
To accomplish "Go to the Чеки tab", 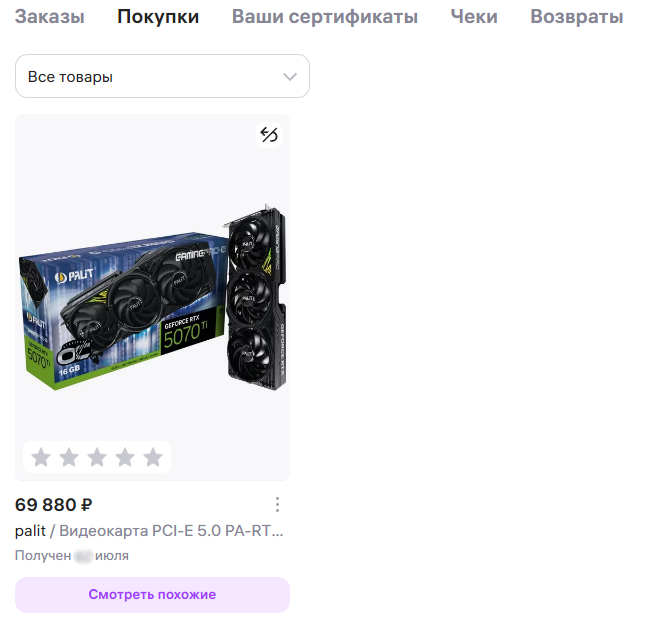I will click(x=474, y=17).
